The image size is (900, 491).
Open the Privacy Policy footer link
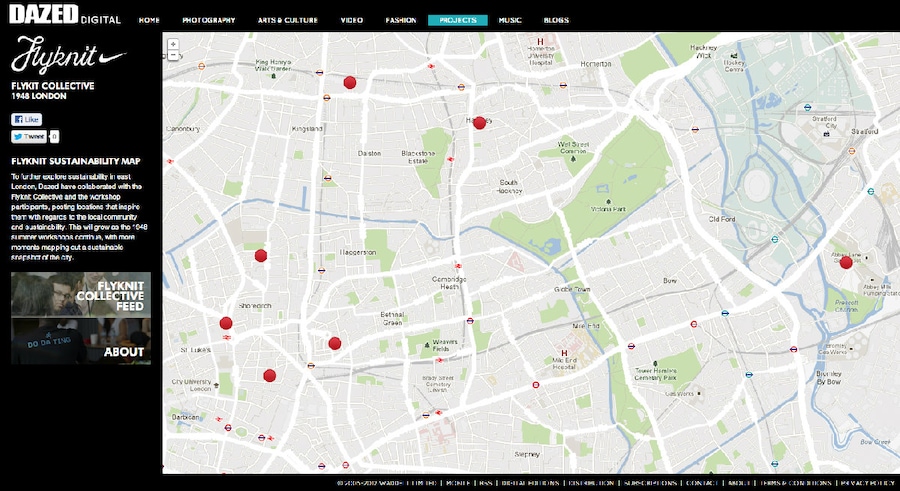865,482
